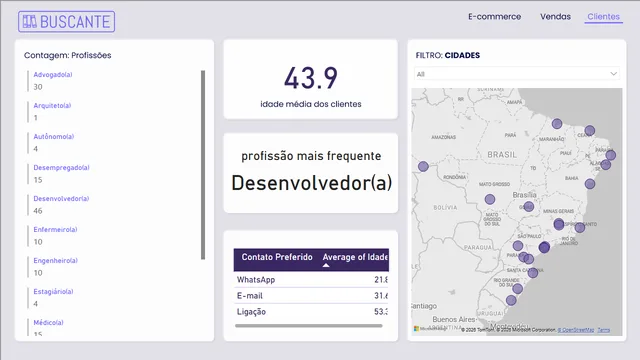Open the OpenStreetMap attribution link

(x=576, y=330)
